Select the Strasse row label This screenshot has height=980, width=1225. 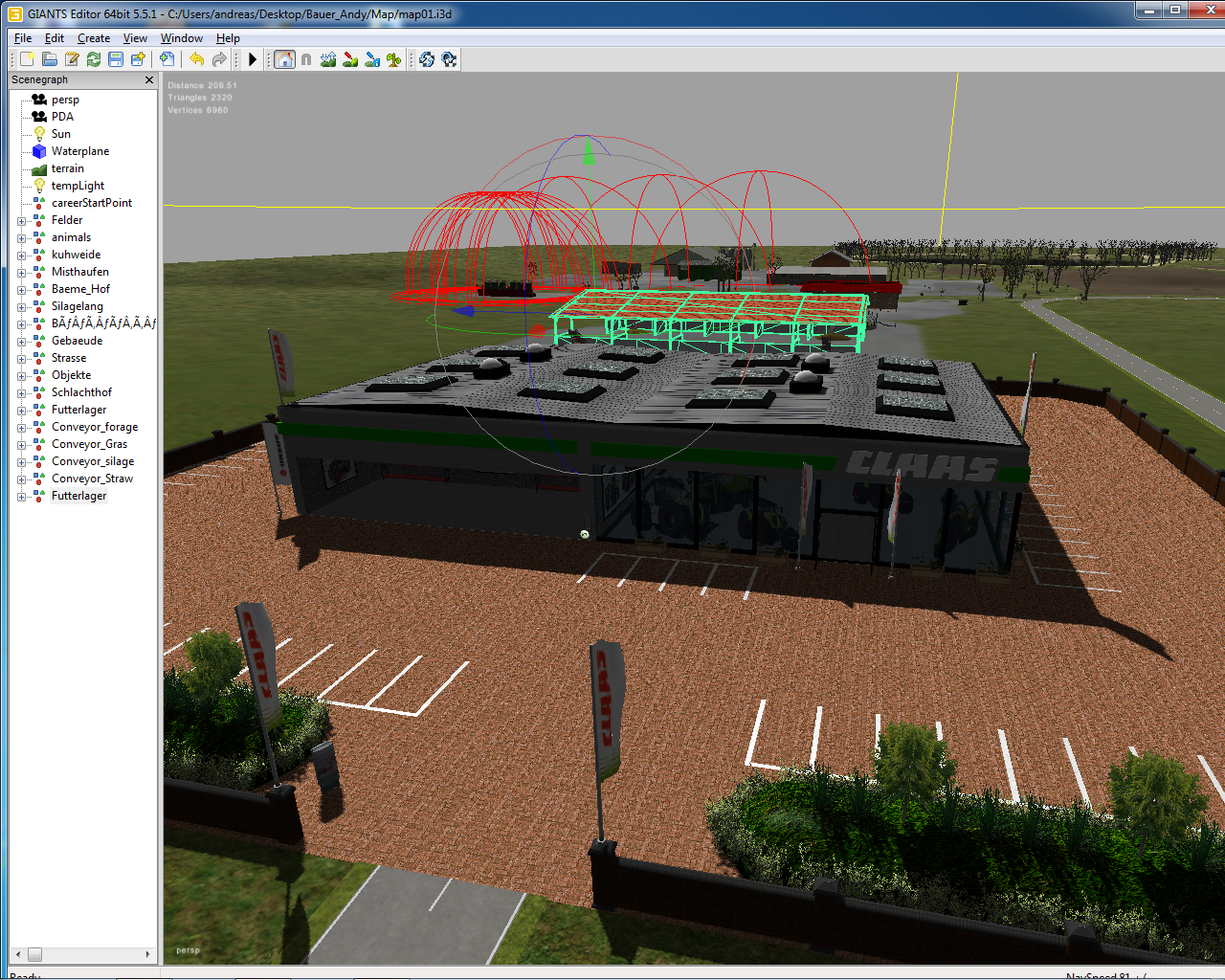pos(69,358)
